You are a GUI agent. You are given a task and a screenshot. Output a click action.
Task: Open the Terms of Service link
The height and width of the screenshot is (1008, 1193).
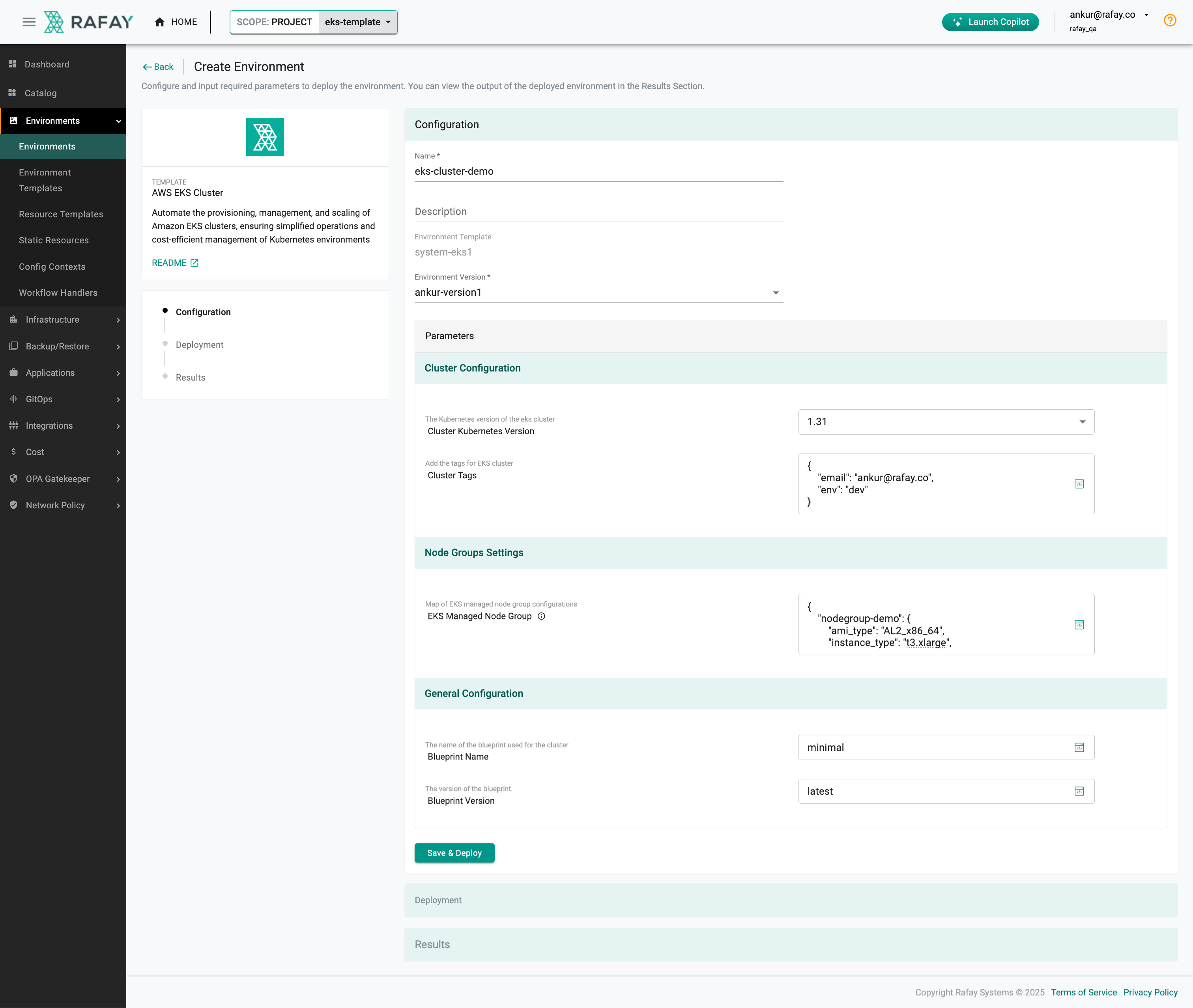1083,992
